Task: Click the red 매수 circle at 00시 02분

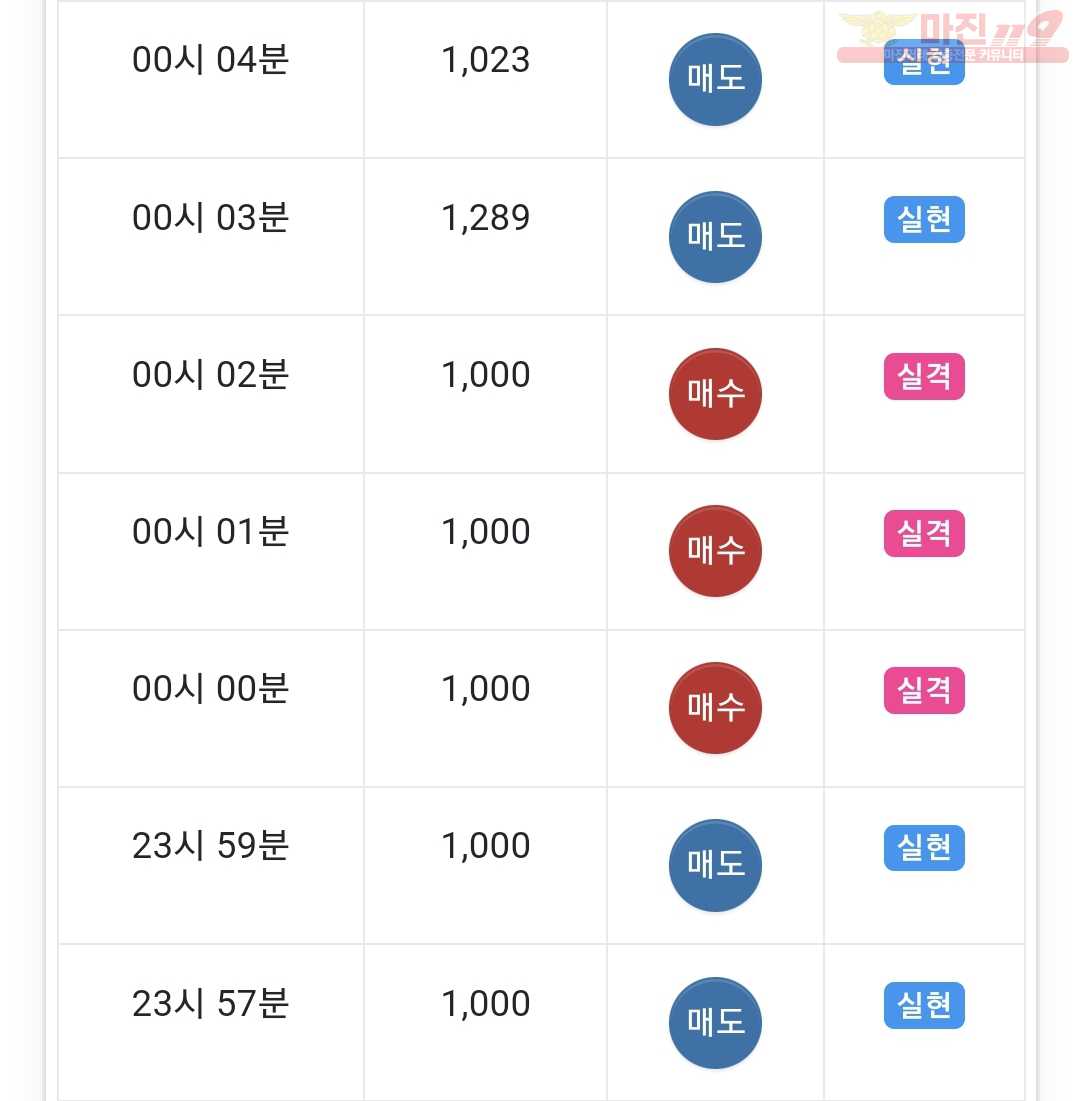Action: coord(715,394)
